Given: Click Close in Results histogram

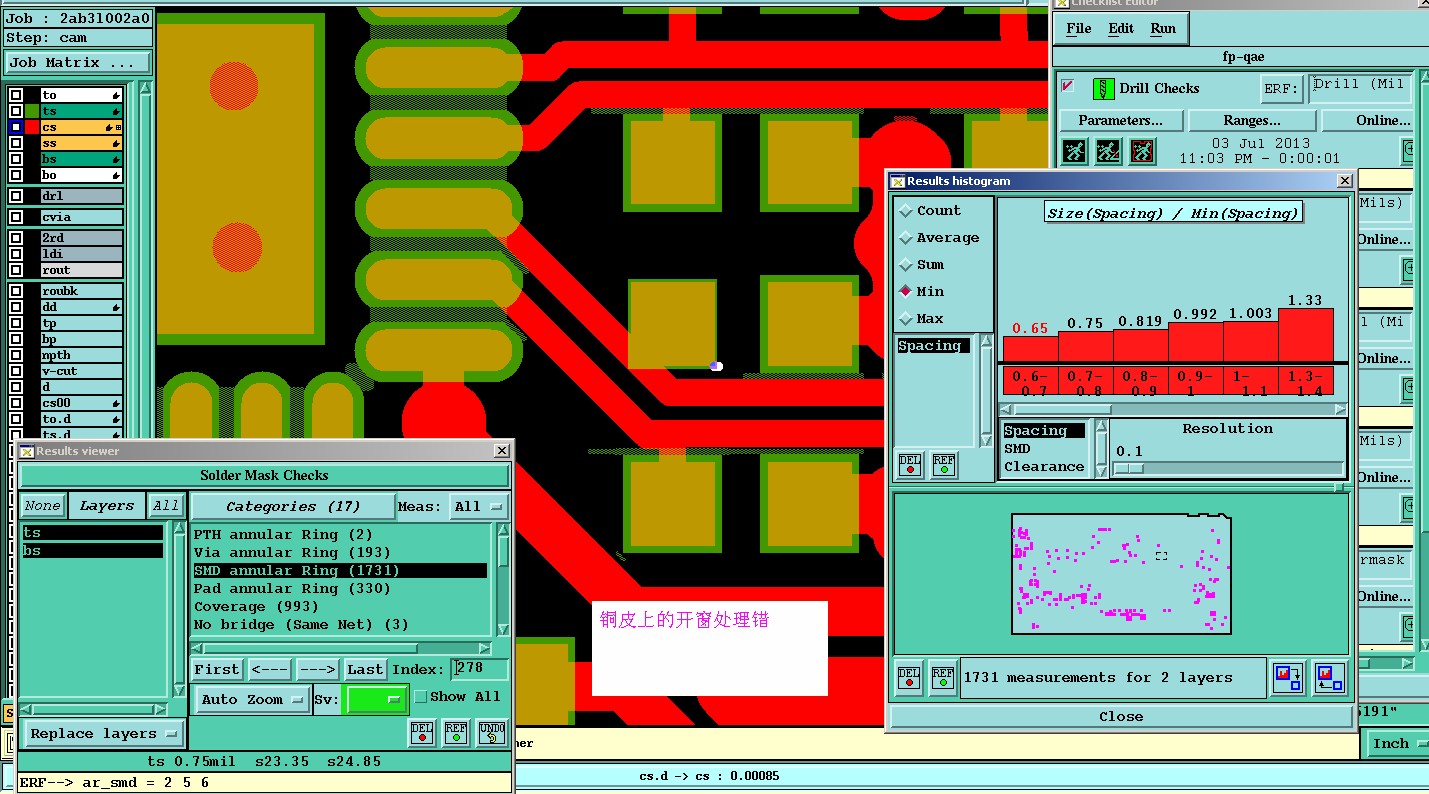Looking at the screenshot, I should (x=1120, y=716).
